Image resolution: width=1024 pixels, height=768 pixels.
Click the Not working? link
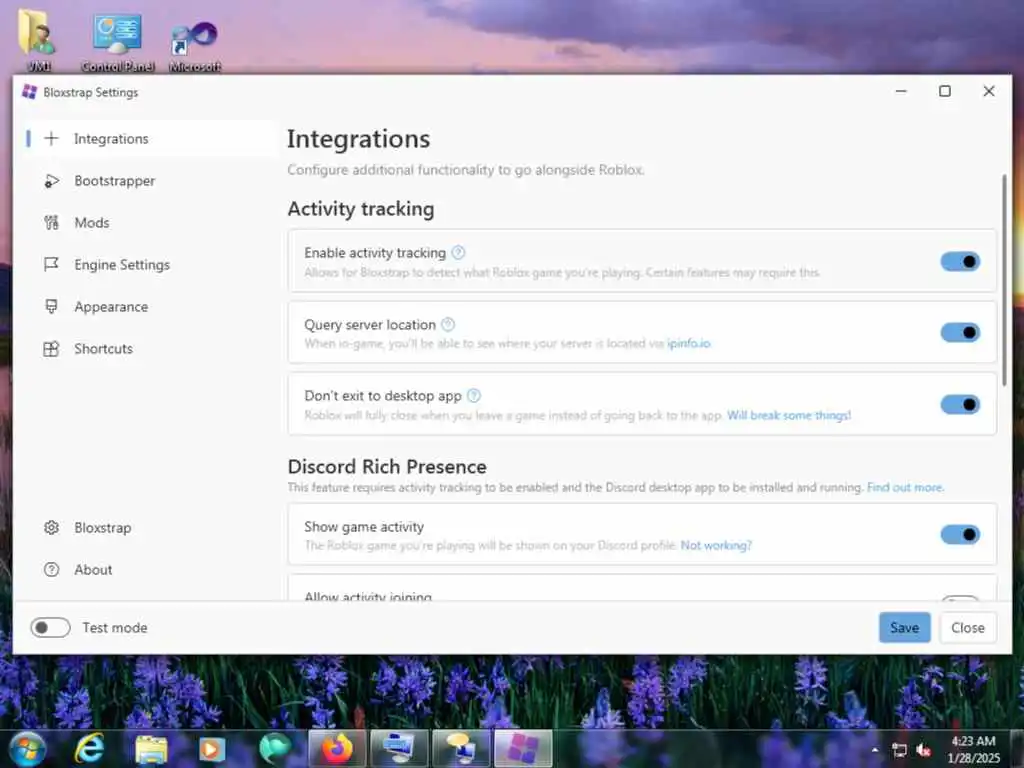coord(716,545)
